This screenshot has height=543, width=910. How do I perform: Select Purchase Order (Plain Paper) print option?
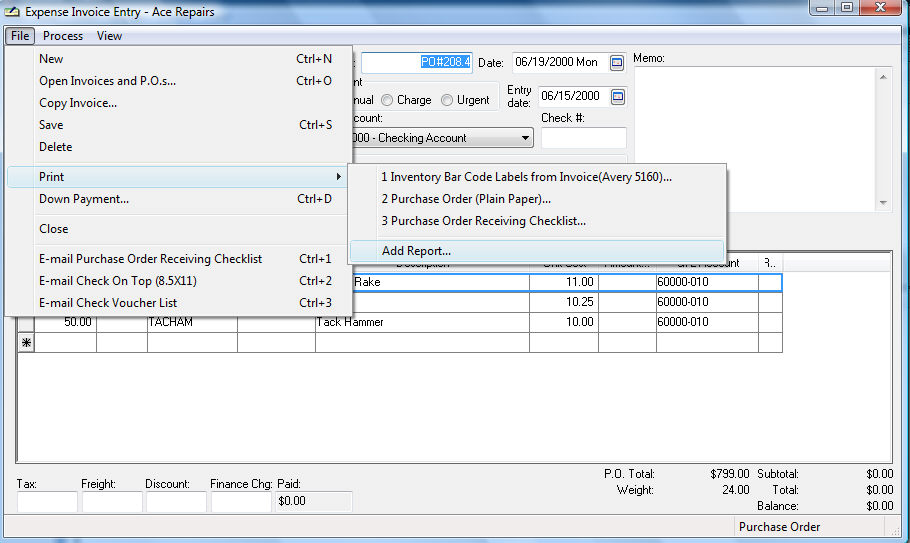466,199
